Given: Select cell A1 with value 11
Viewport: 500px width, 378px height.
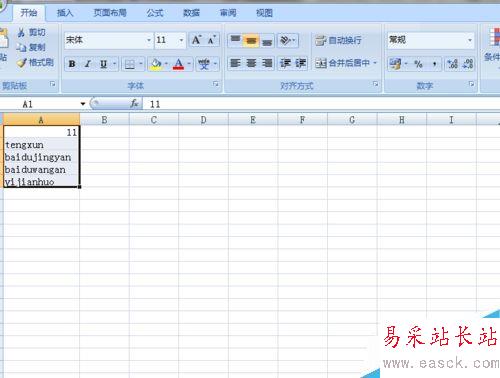Looking at the screenshot, I should click(x=41, y=132).
